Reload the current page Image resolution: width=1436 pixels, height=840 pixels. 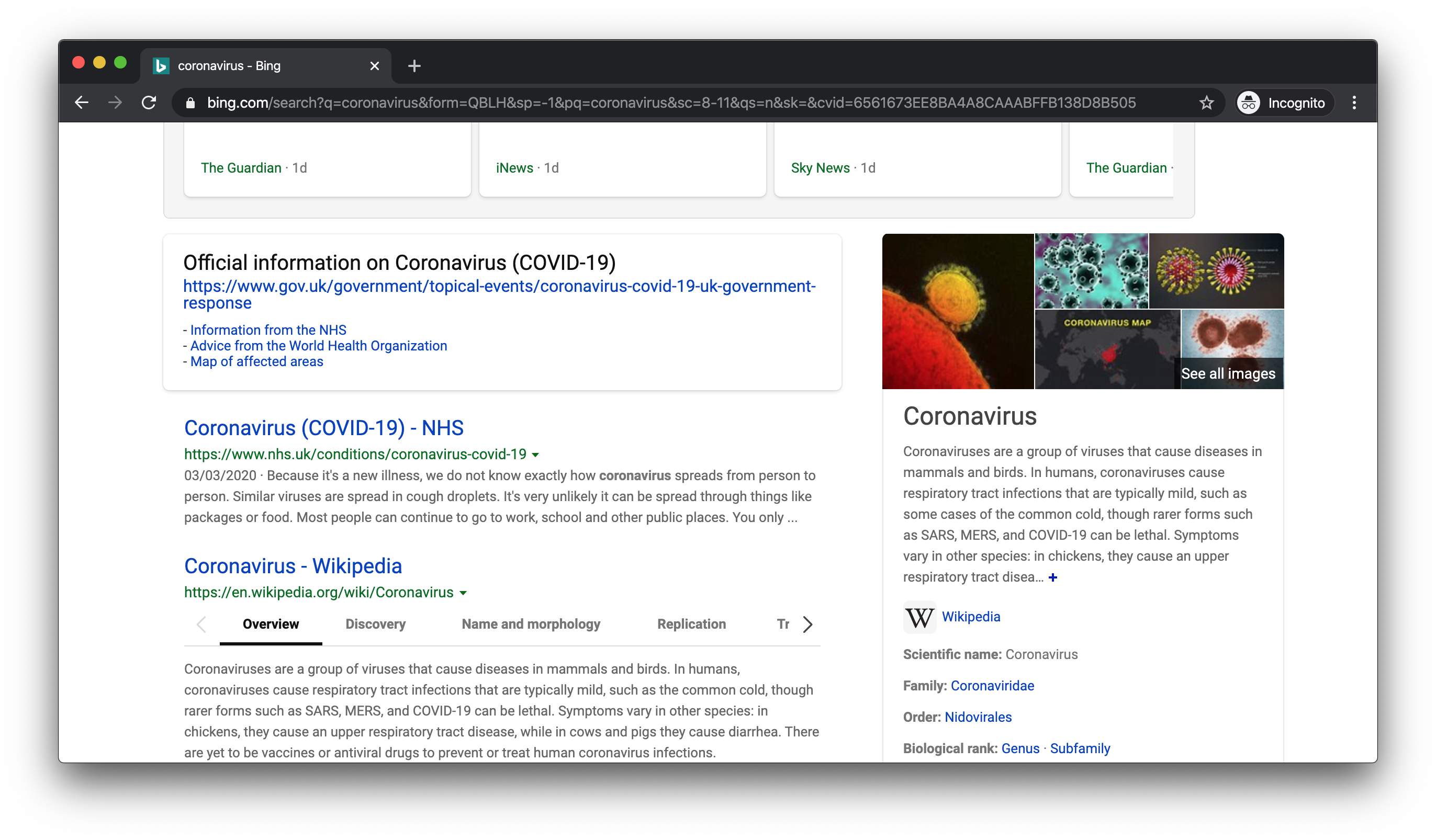[149, 103]
